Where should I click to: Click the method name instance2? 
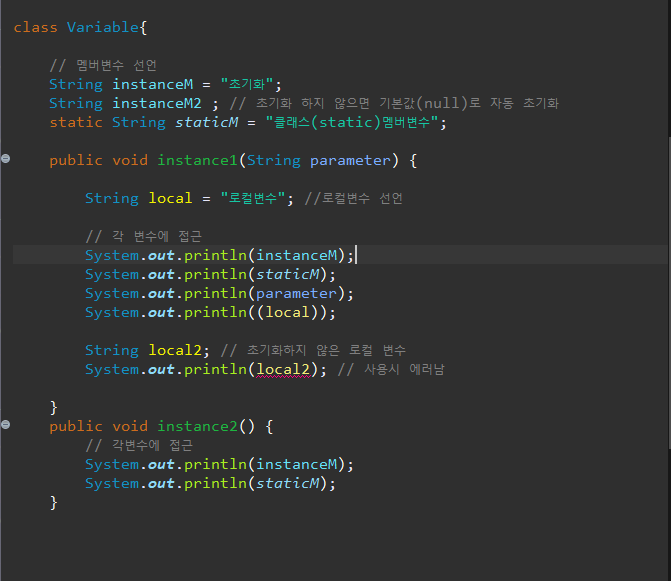click(197, 427)
